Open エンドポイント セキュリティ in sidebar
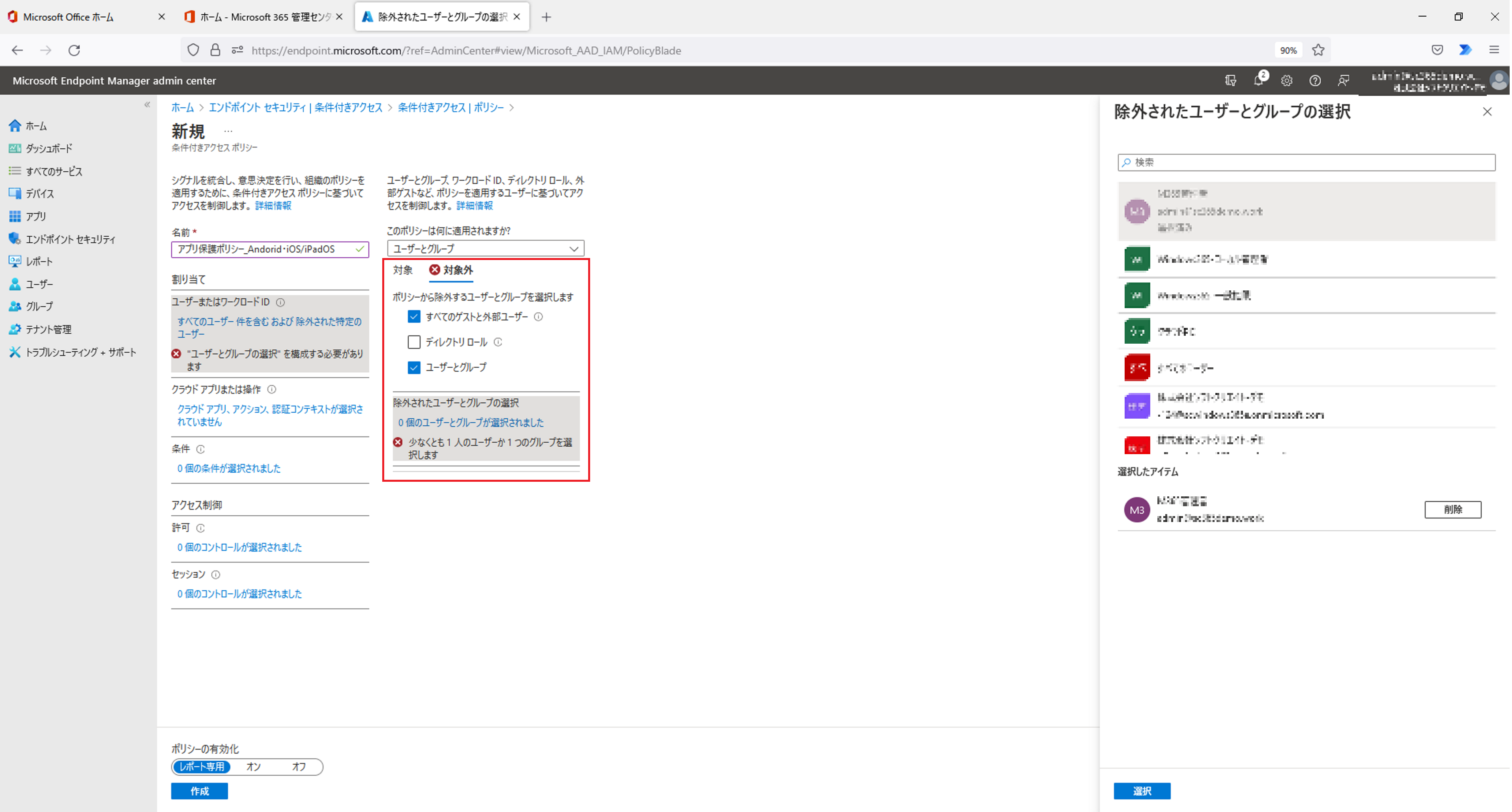This screenshot has height=812, width=1512. pyautogui.click(x=71, y=239)
